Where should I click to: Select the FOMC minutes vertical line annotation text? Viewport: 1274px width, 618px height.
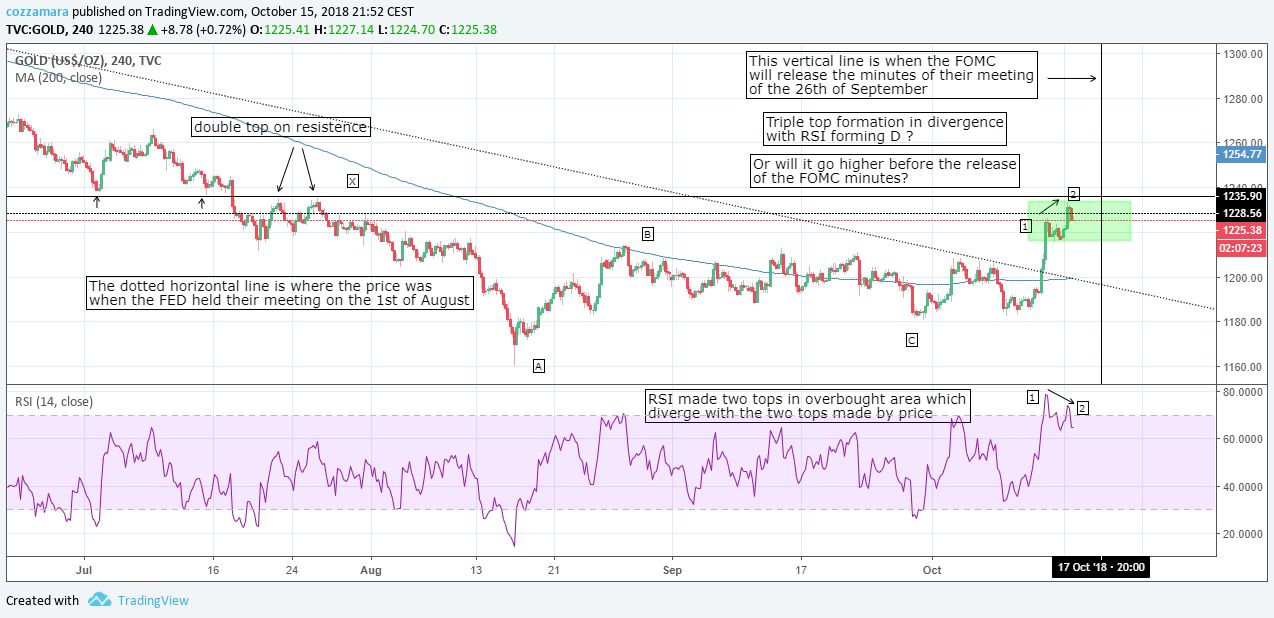(x=892, y=75)
